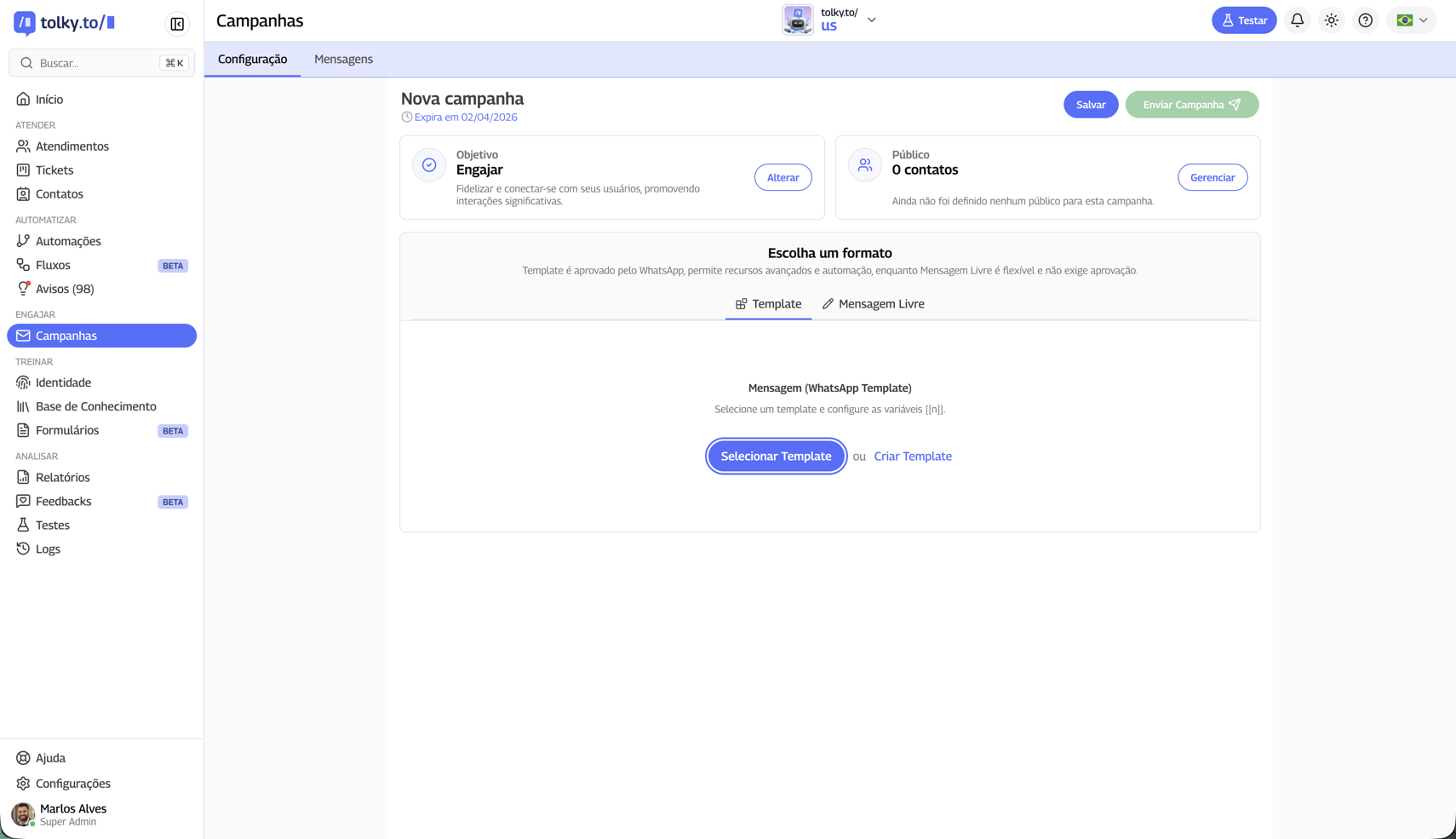Open Logs from the sidebar
The width and height of the screenshot is (1456, 839).
click(x=47, y=549)
